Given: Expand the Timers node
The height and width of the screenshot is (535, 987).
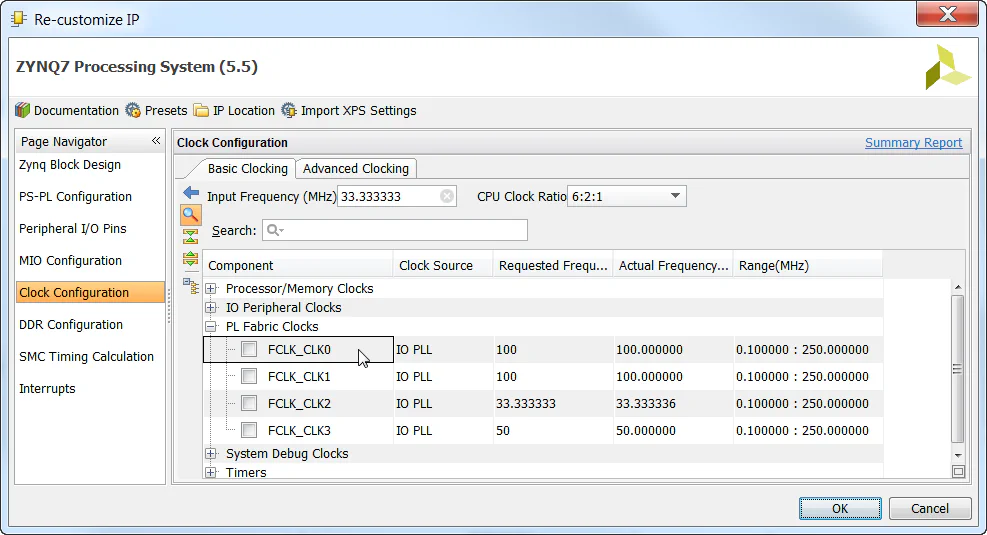Looking at the screenshot, I should (211, 473).
